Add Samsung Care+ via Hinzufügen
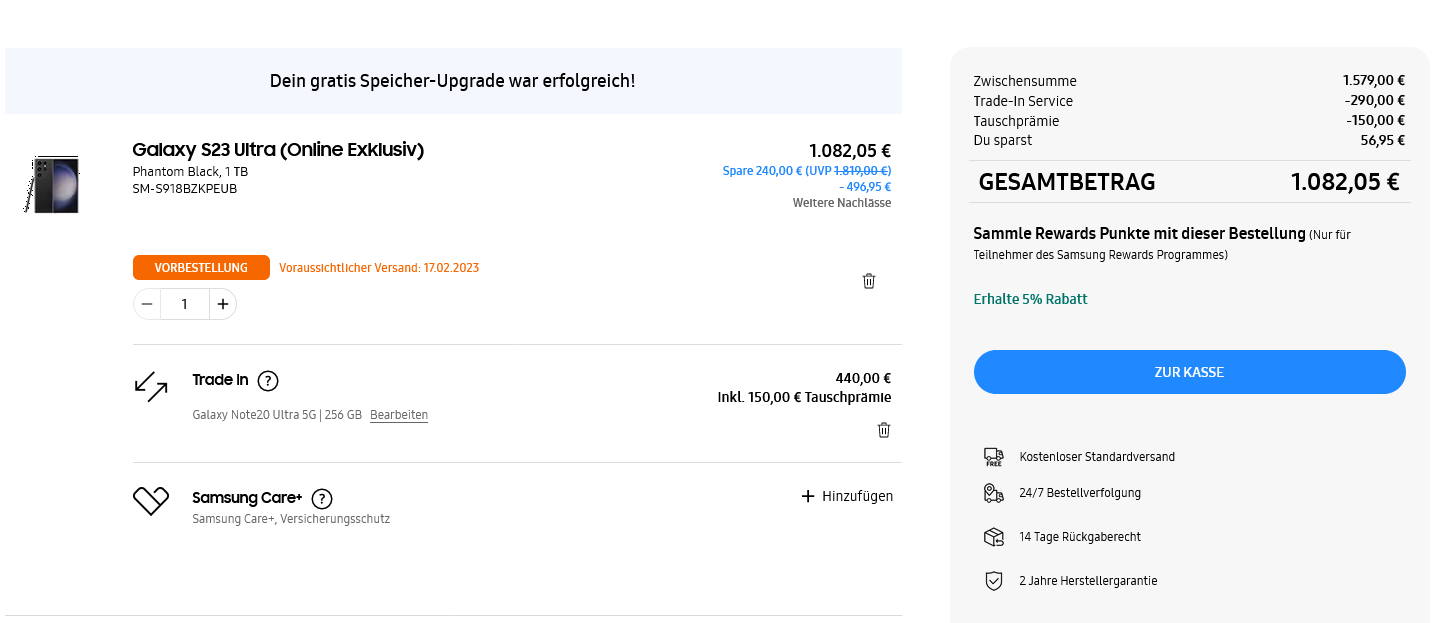The width and height of the screenshot is (1444, 623). (847, 496)
